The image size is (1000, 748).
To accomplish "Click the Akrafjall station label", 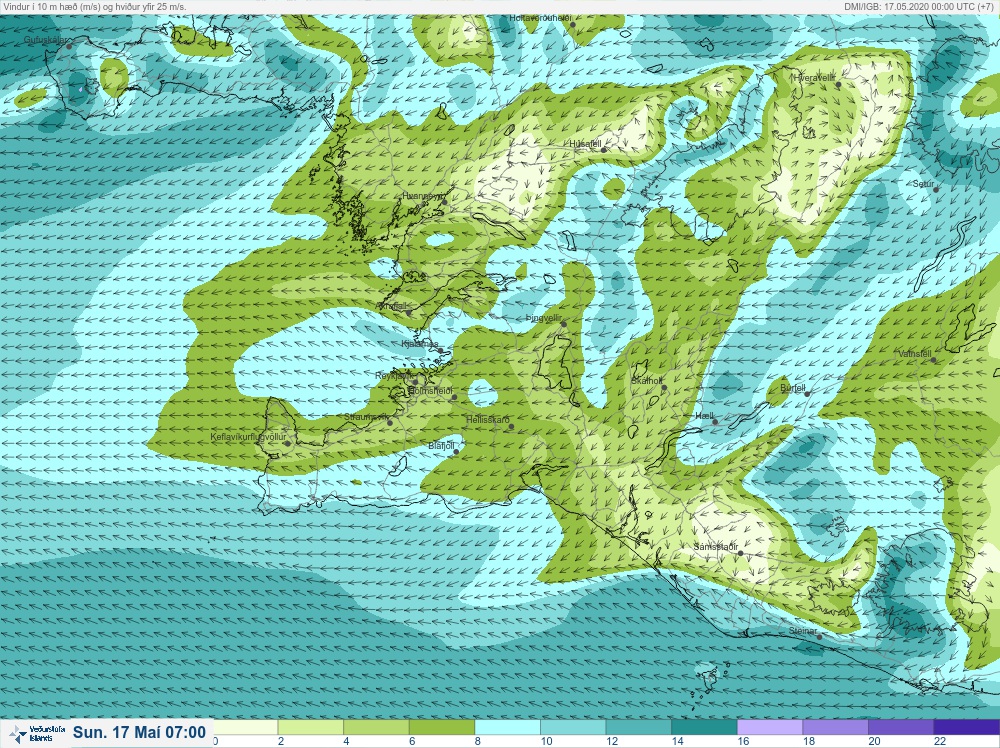I will (392, 306).
